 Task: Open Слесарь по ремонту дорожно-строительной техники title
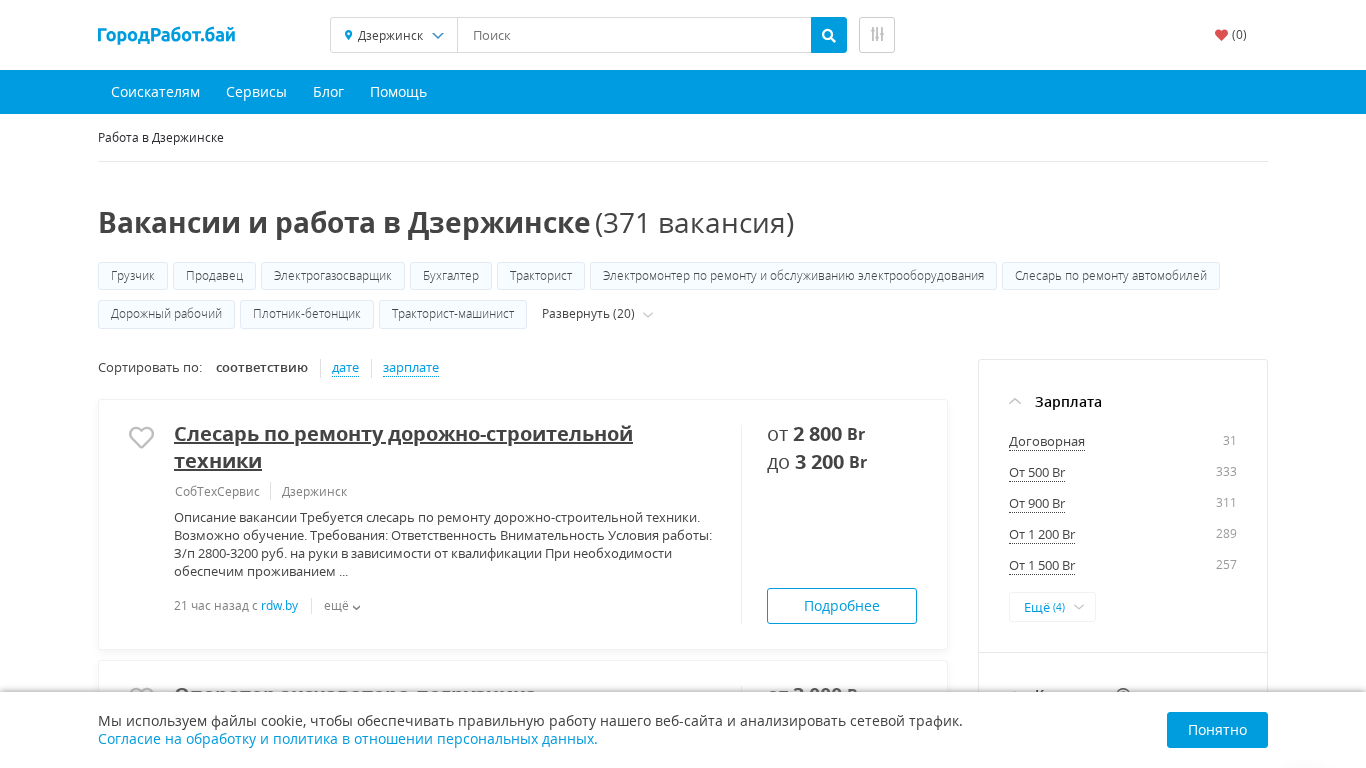coord(403,447)
